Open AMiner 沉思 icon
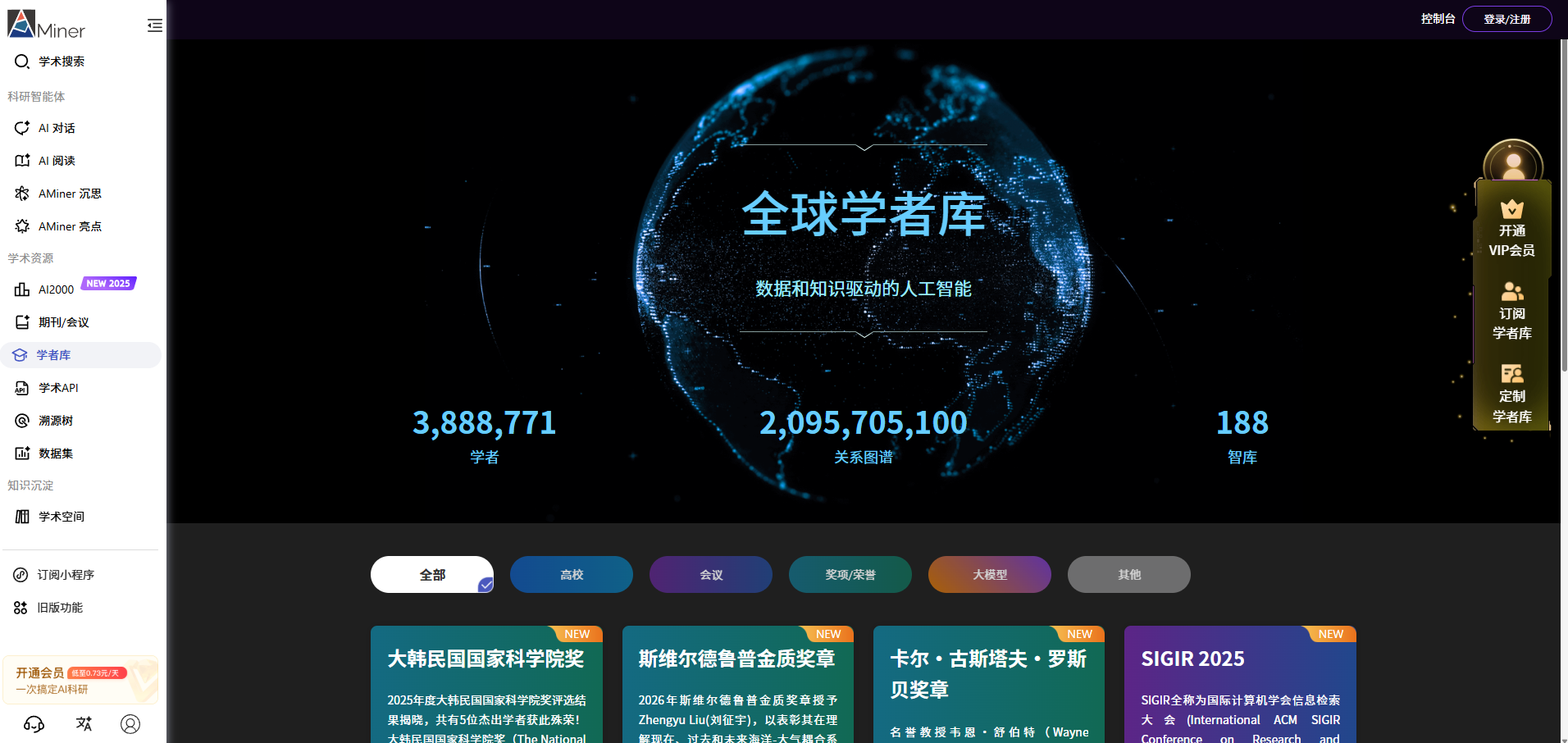 point(22,194)
